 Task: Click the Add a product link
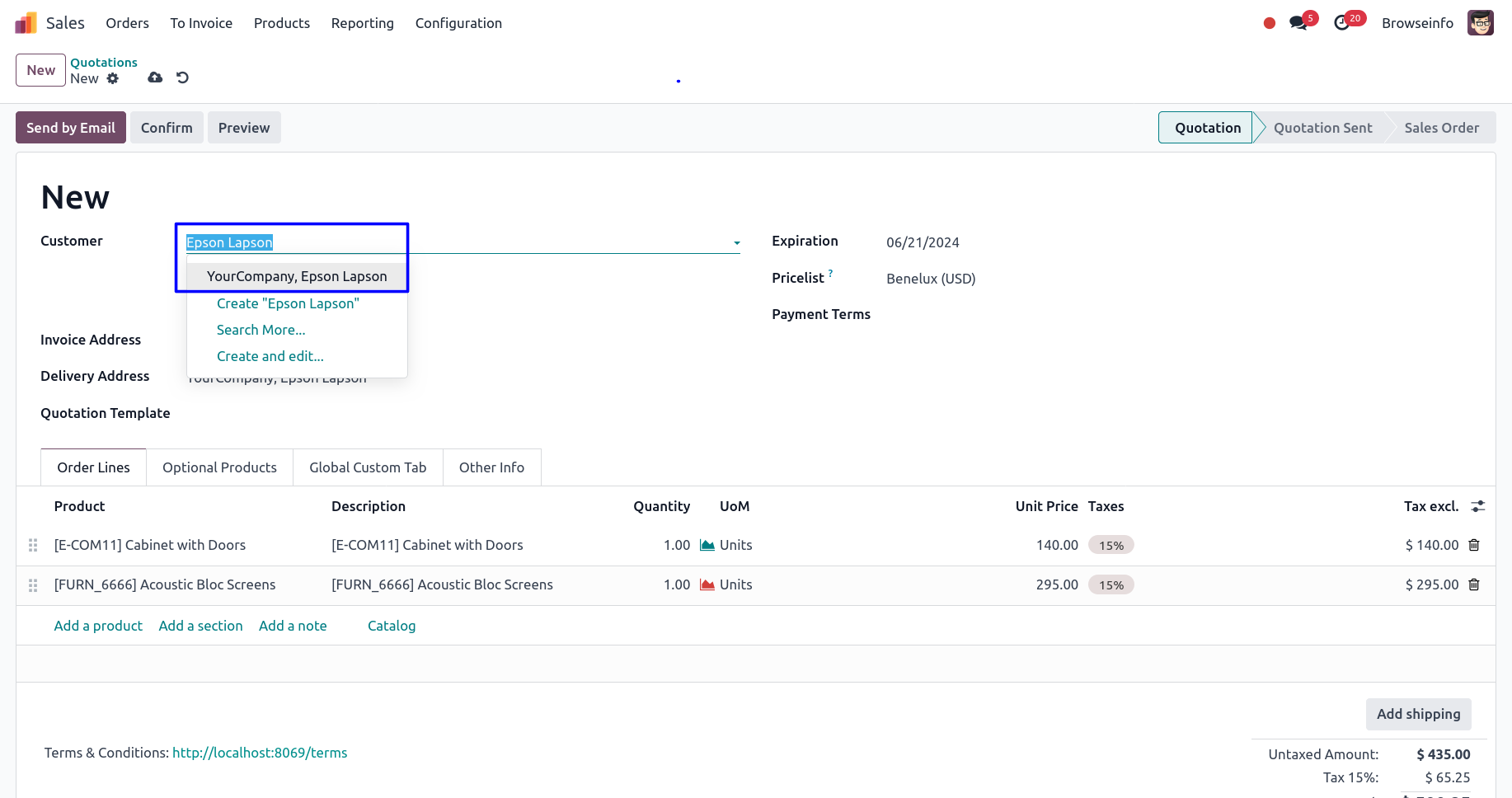pos(98,626)
